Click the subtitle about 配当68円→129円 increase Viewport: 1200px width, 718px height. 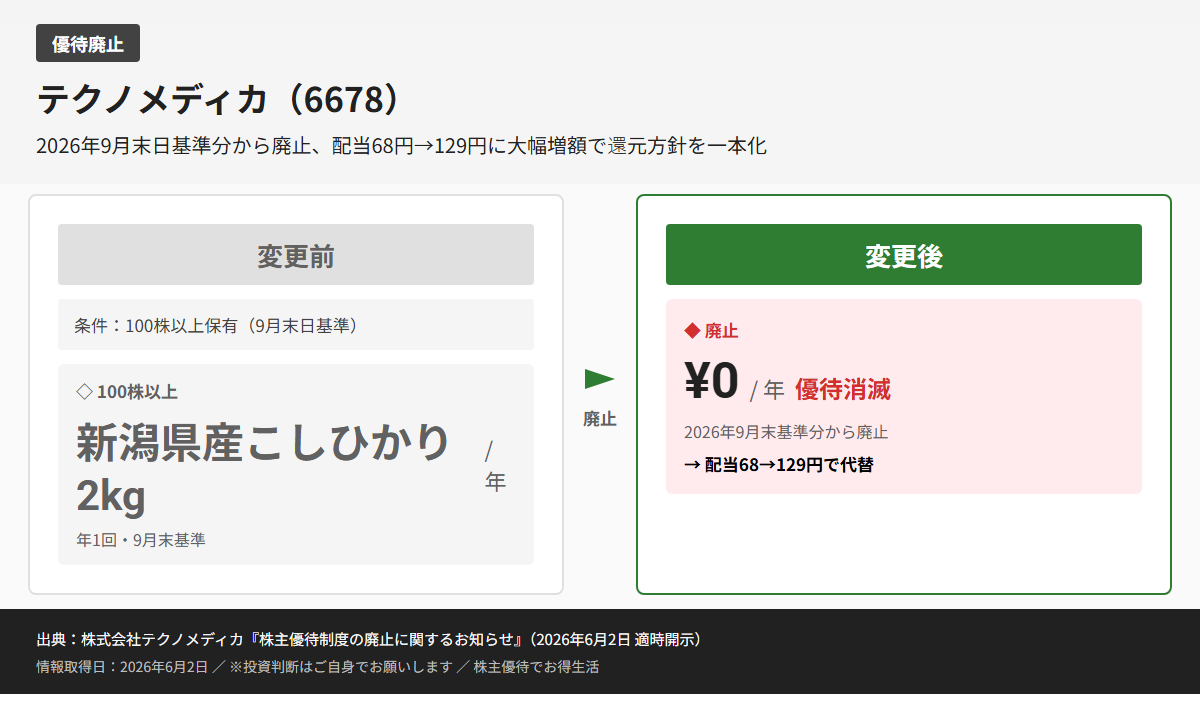click(401, 146)
